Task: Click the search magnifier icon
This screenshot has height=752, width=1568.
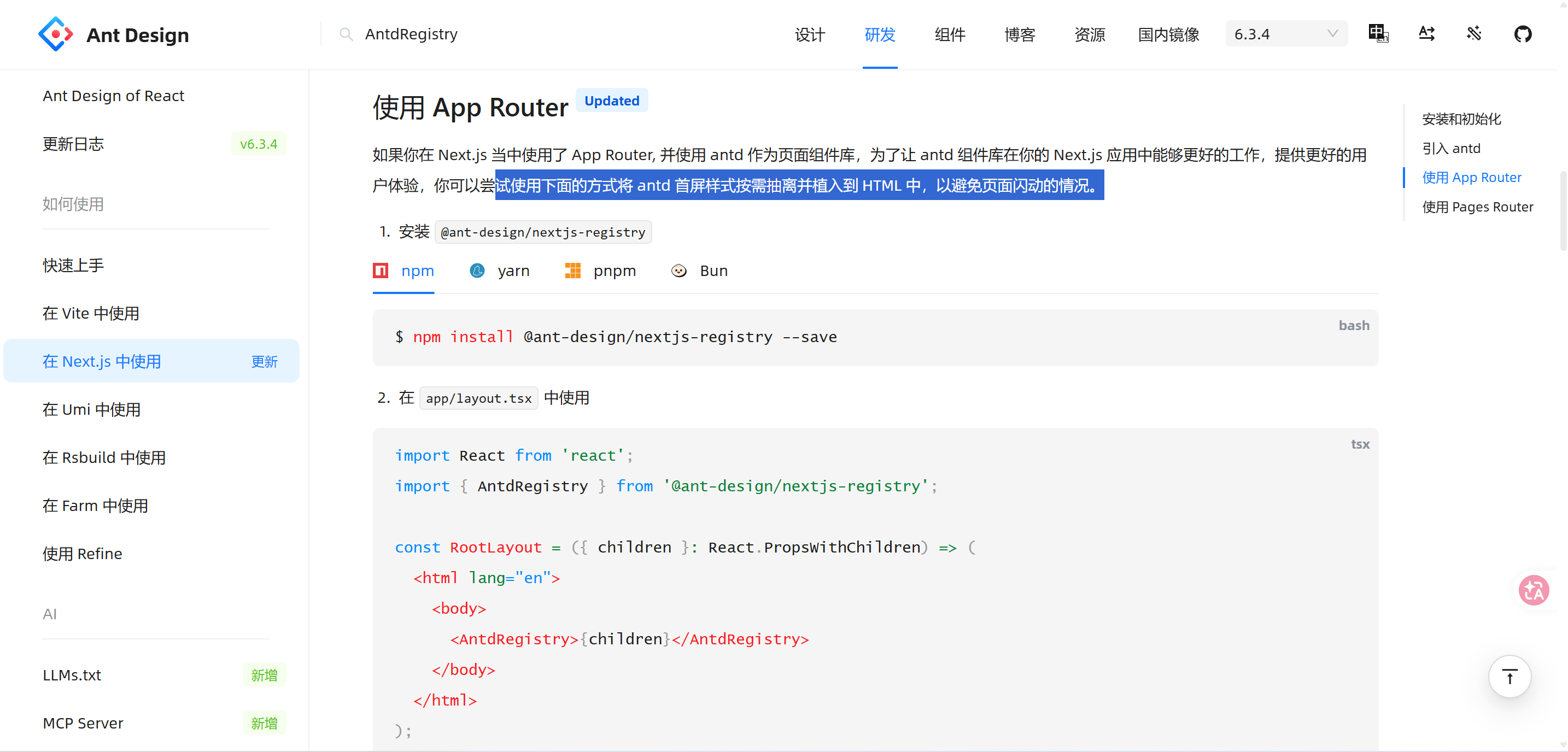Action: coord(346,34)
